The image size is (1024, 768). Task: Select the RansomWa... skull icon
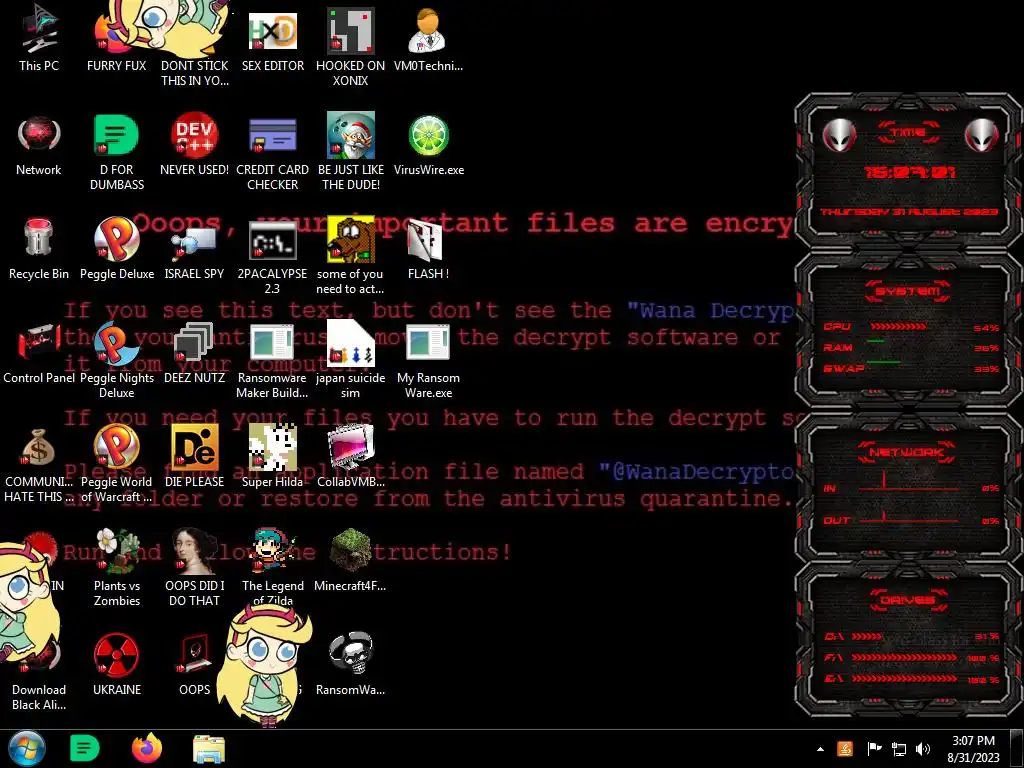[x=351, y=665]
